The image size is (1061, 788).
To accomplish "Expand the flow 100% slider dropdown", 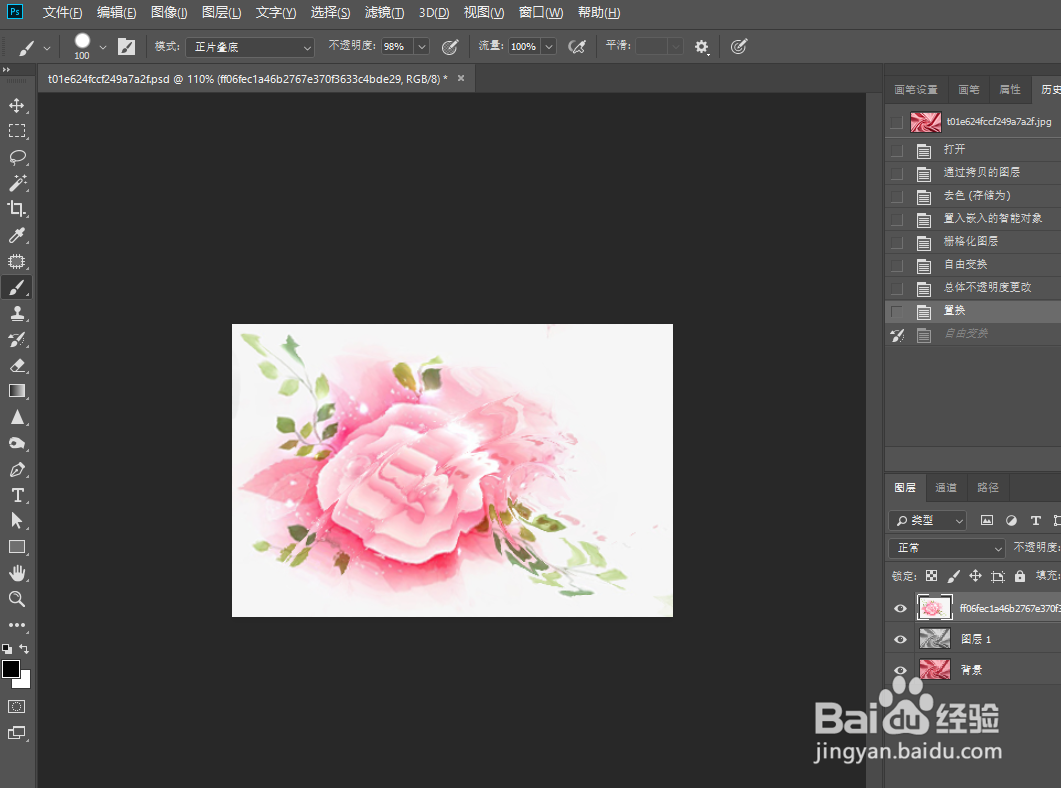I will pos(549,47).
